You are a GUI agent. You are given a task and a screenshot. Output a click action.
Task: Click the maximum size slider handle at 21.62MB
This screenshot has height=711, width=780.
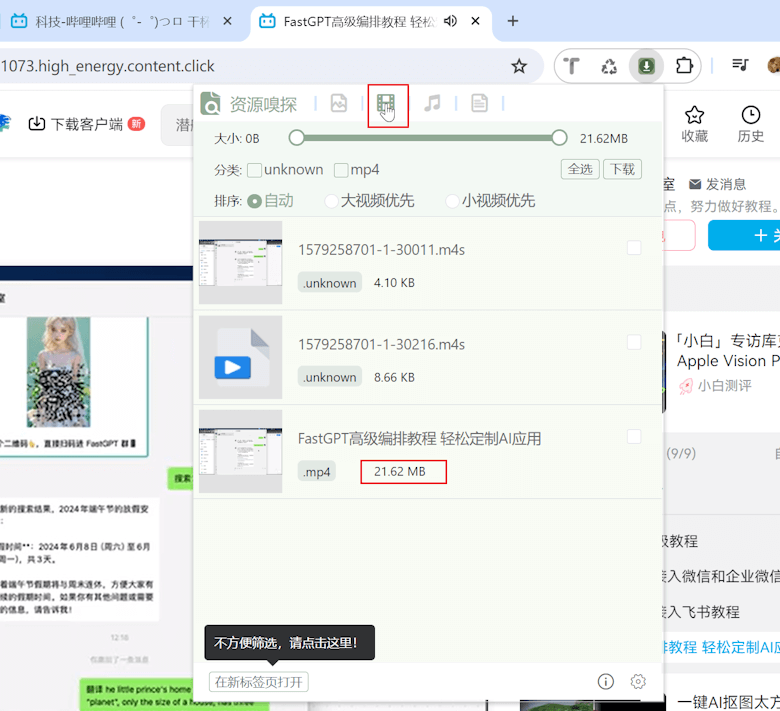[x=559, y=138]
